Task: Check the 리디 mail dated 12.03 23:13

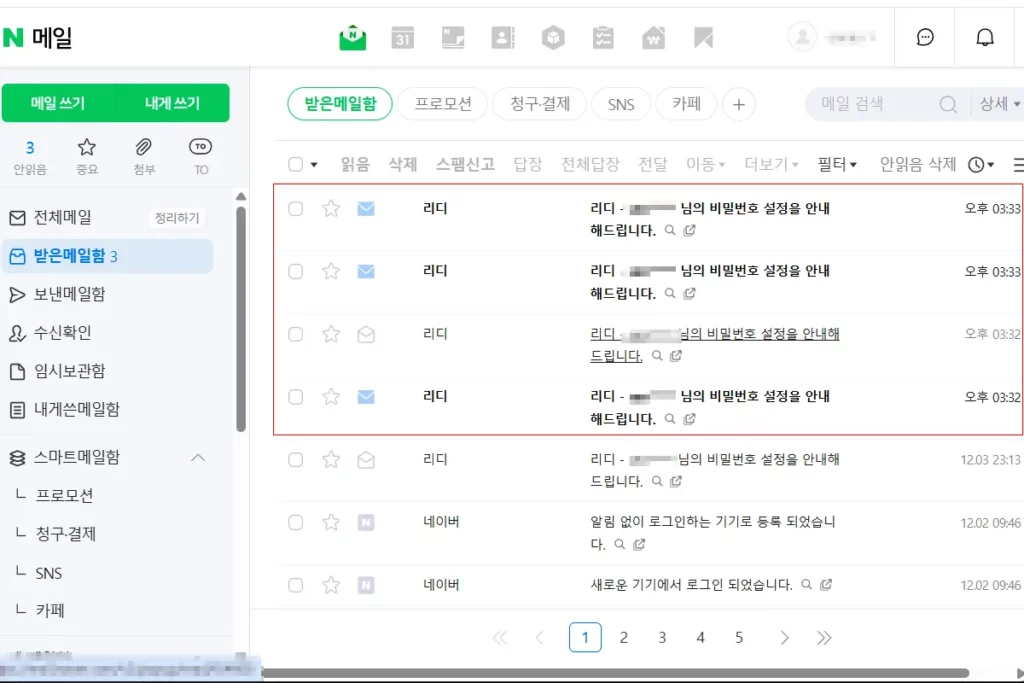Action: [x=296, y=460]
